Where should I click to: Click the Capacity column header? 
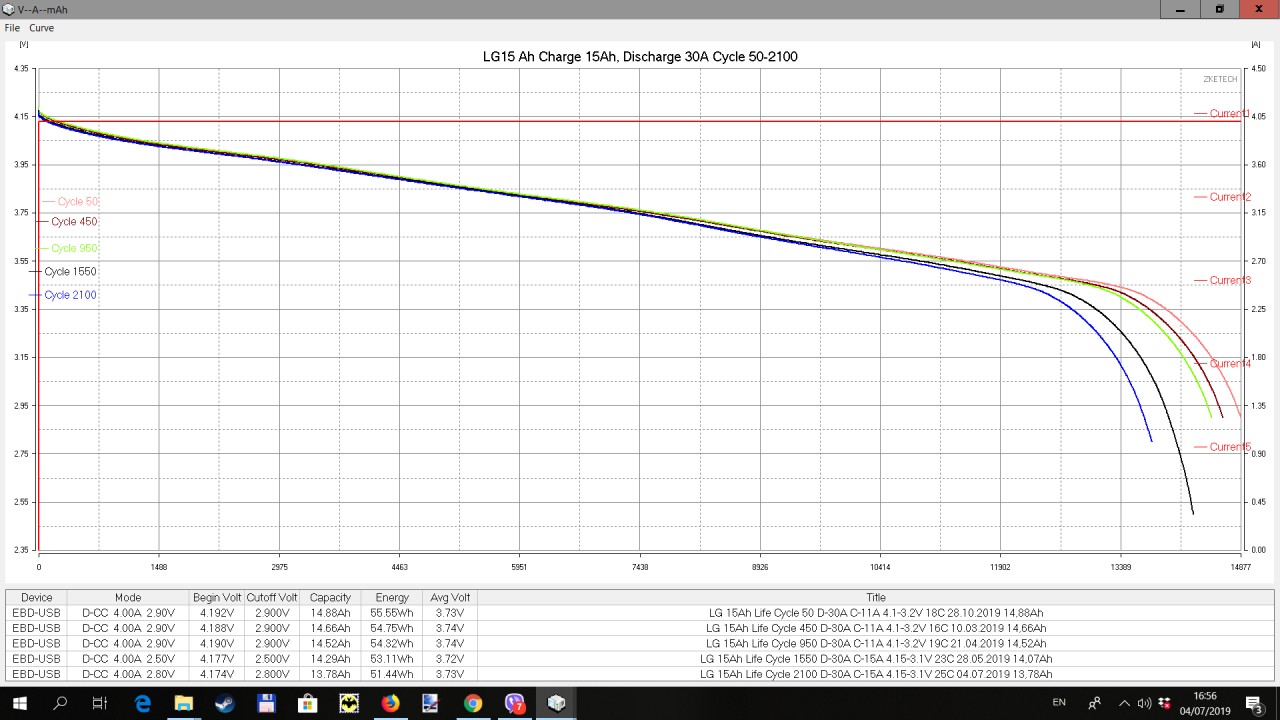(330, 597)
